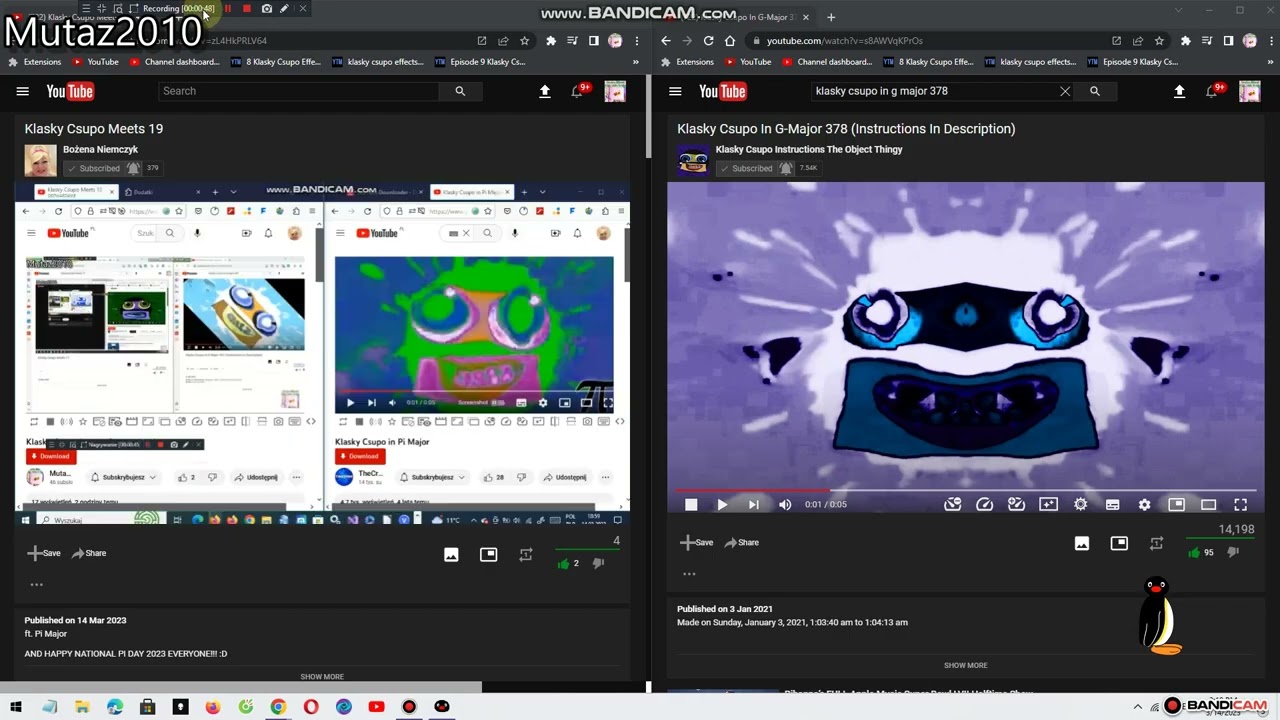The height and width of the screenshot is (720, 1280).
Task: Reload the page in the right browser window
Action: 708,41
